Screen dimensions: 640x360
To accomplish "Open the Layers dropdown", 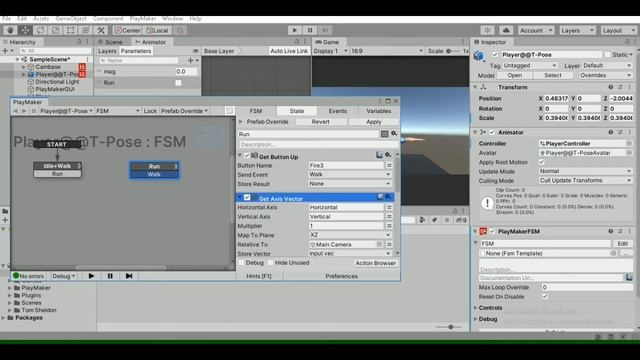I will [577, 31].
